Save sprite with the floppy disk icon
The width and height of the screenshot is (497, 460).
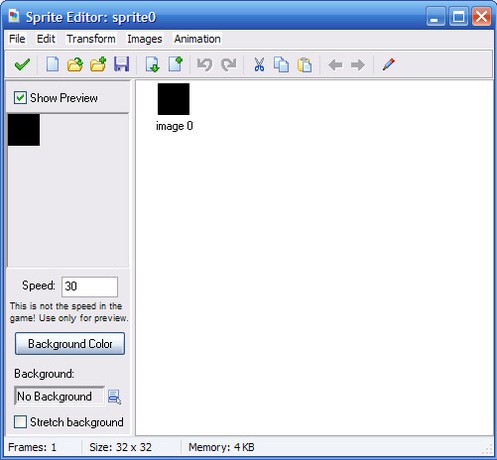[x=121, y=64]
